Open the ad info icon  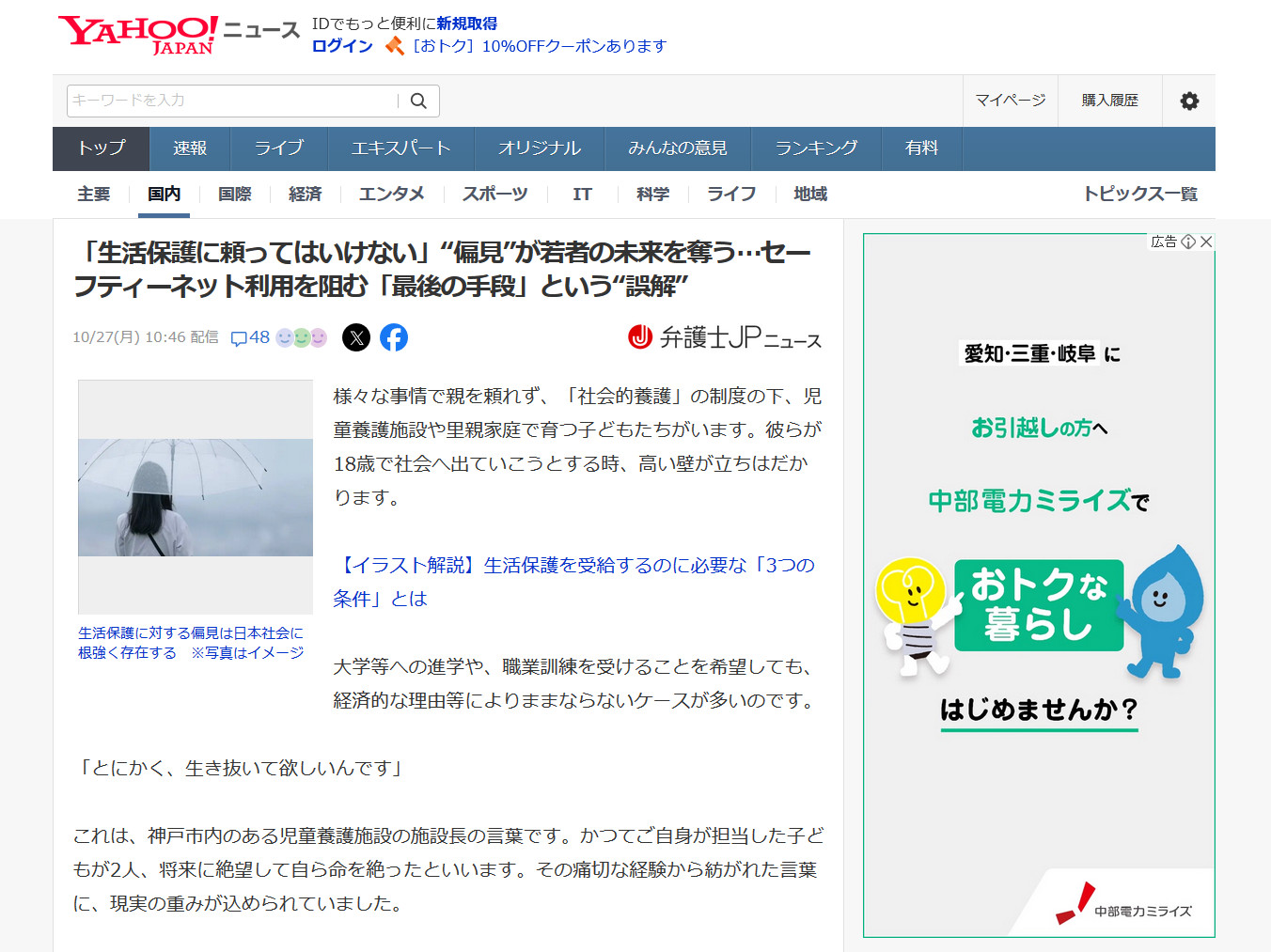pos(1188,242)
